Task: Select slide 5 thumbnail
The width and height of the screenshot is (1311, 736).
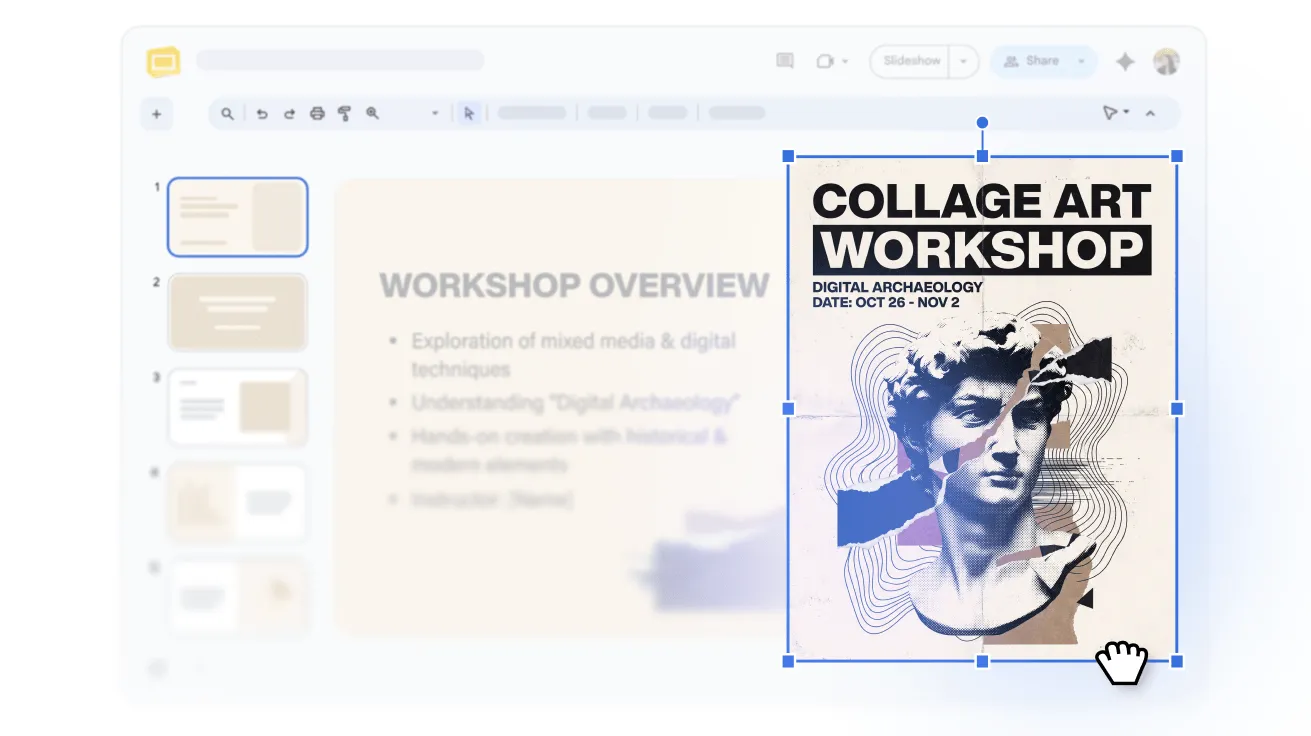Action: (237, 597)
